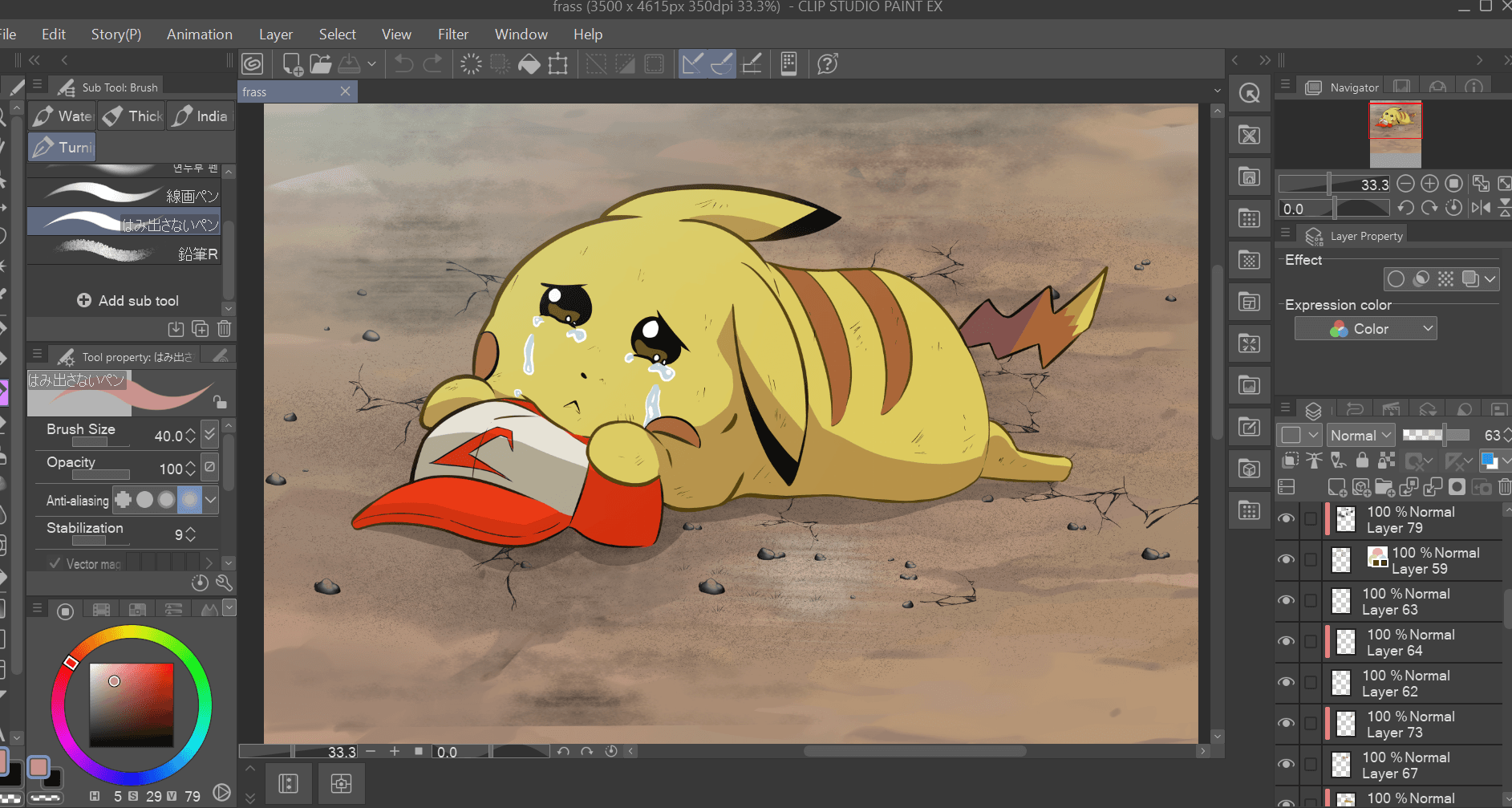Viewport: 1512px width, 808px height.
Task: Delete sub tool with the trash icon
Action: point(225,329)
